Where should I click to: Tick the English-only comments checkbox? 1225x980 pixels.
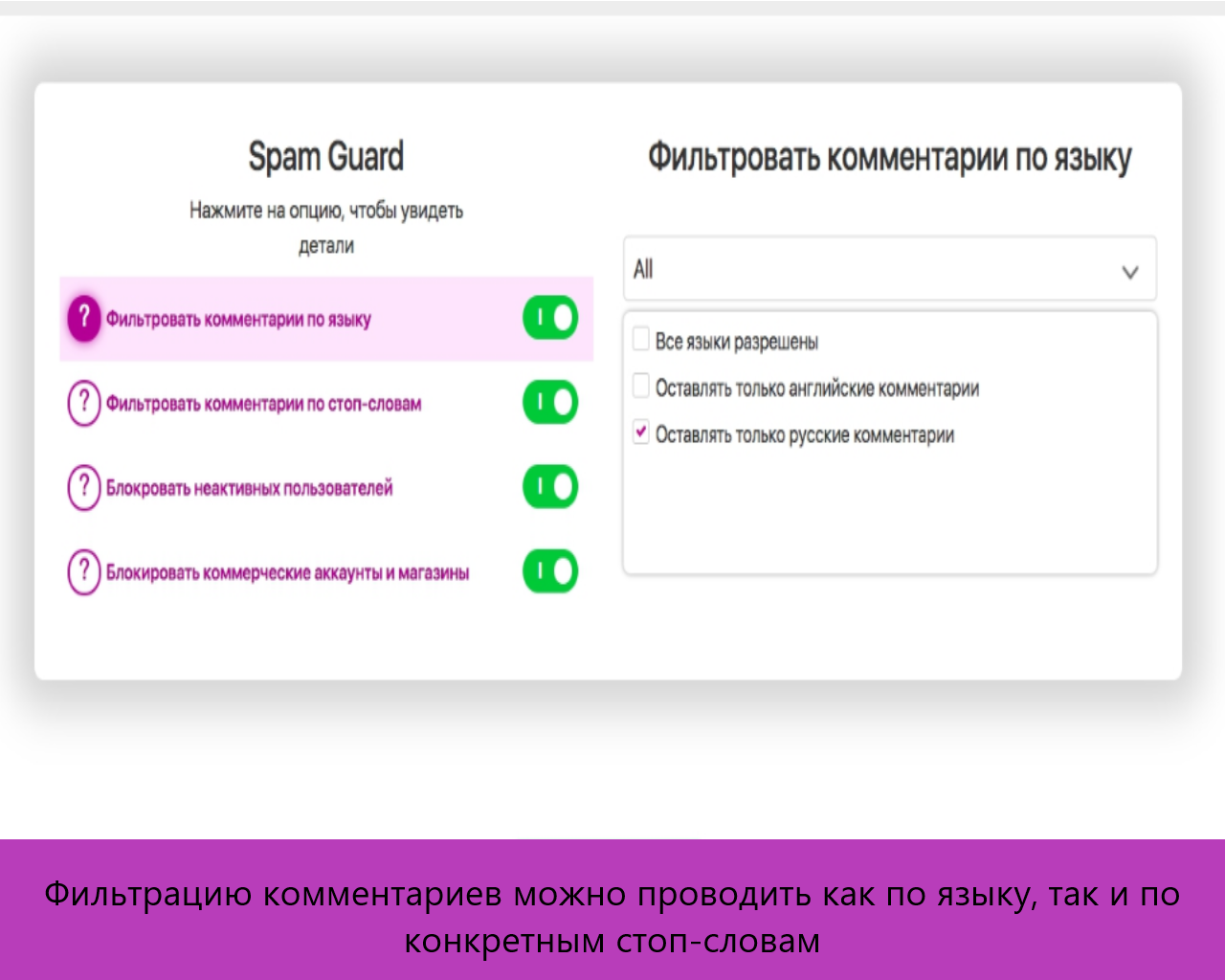point(641,386)
